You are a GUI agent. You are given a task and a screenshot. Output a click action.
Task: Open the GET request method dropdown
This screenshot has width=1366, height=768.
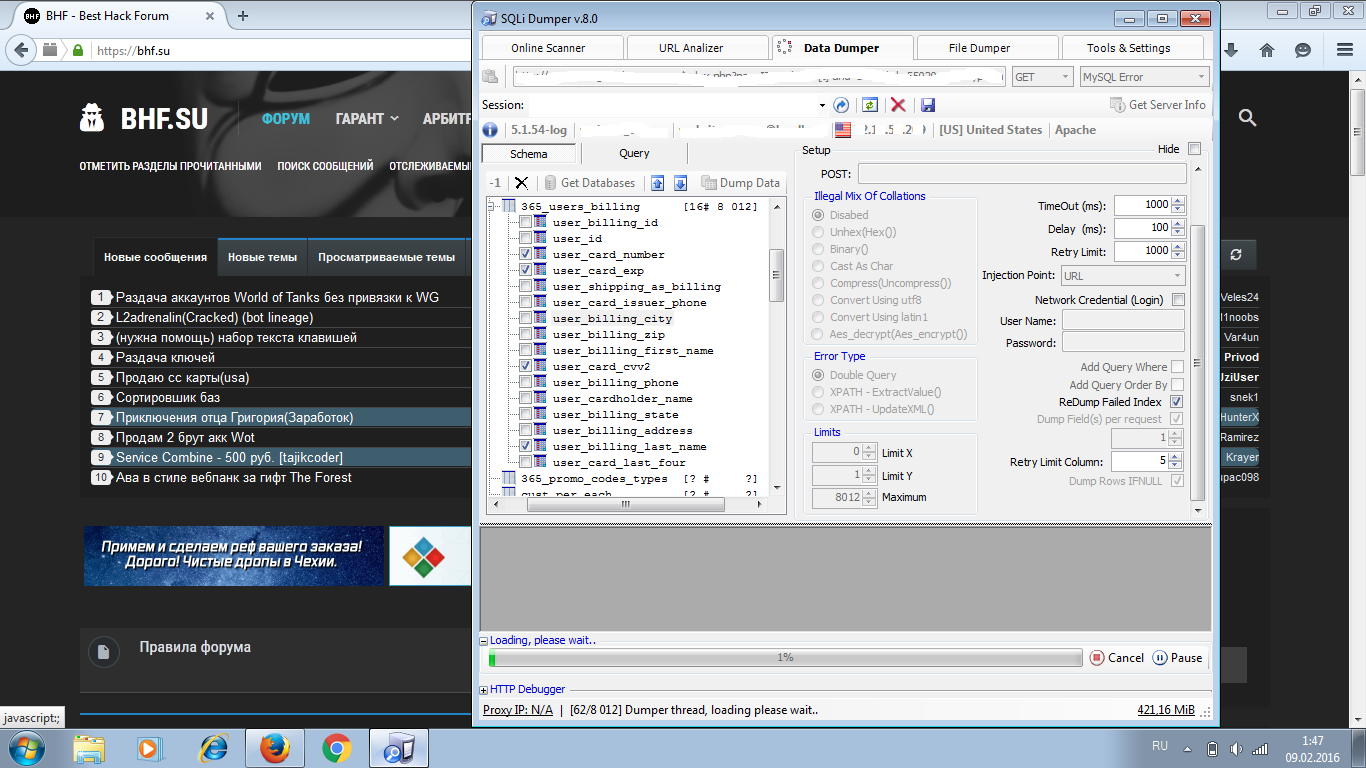(x=1042, y=77)
